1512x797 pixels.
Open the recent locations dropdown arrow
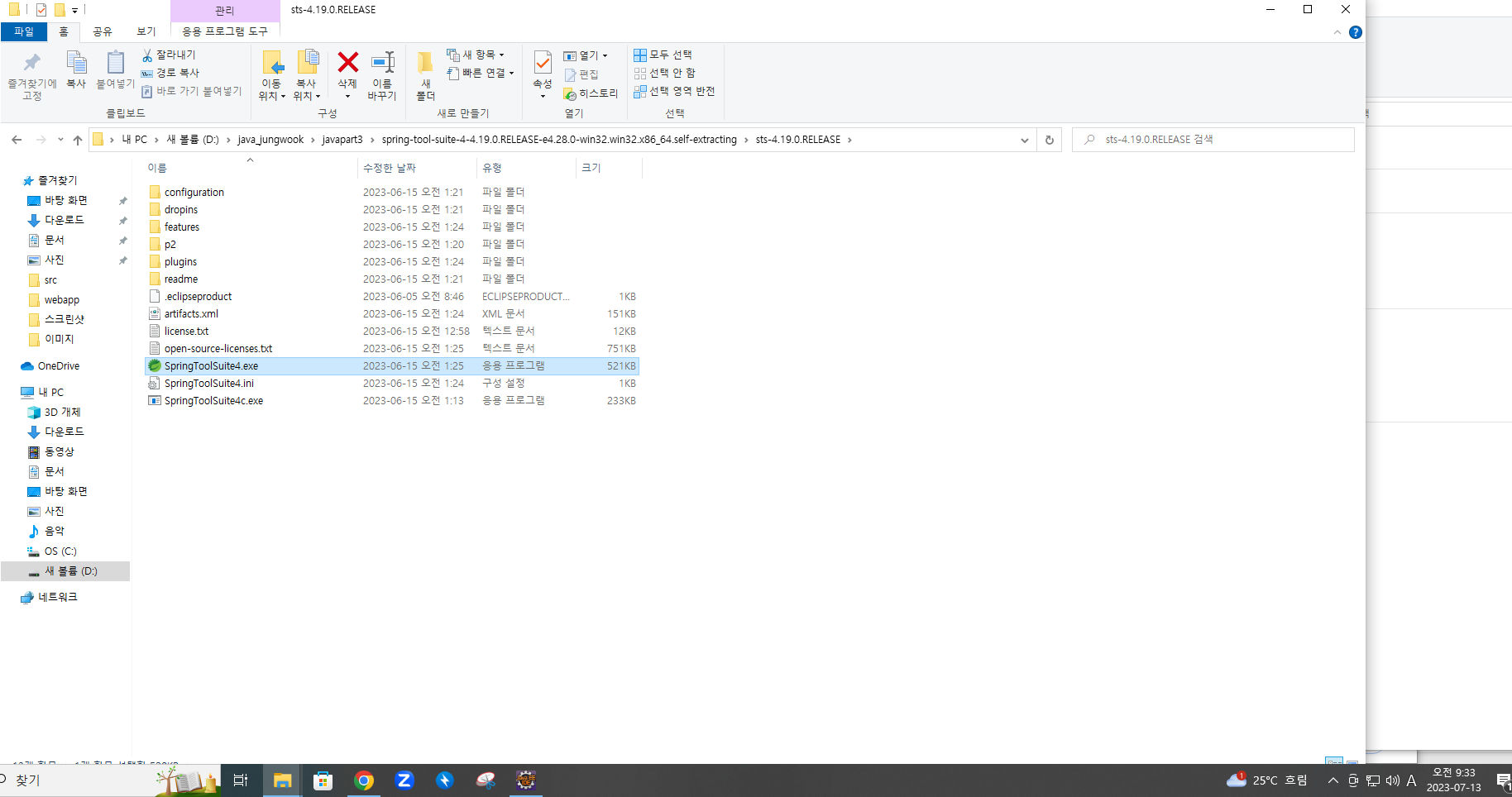click(60, 140)
